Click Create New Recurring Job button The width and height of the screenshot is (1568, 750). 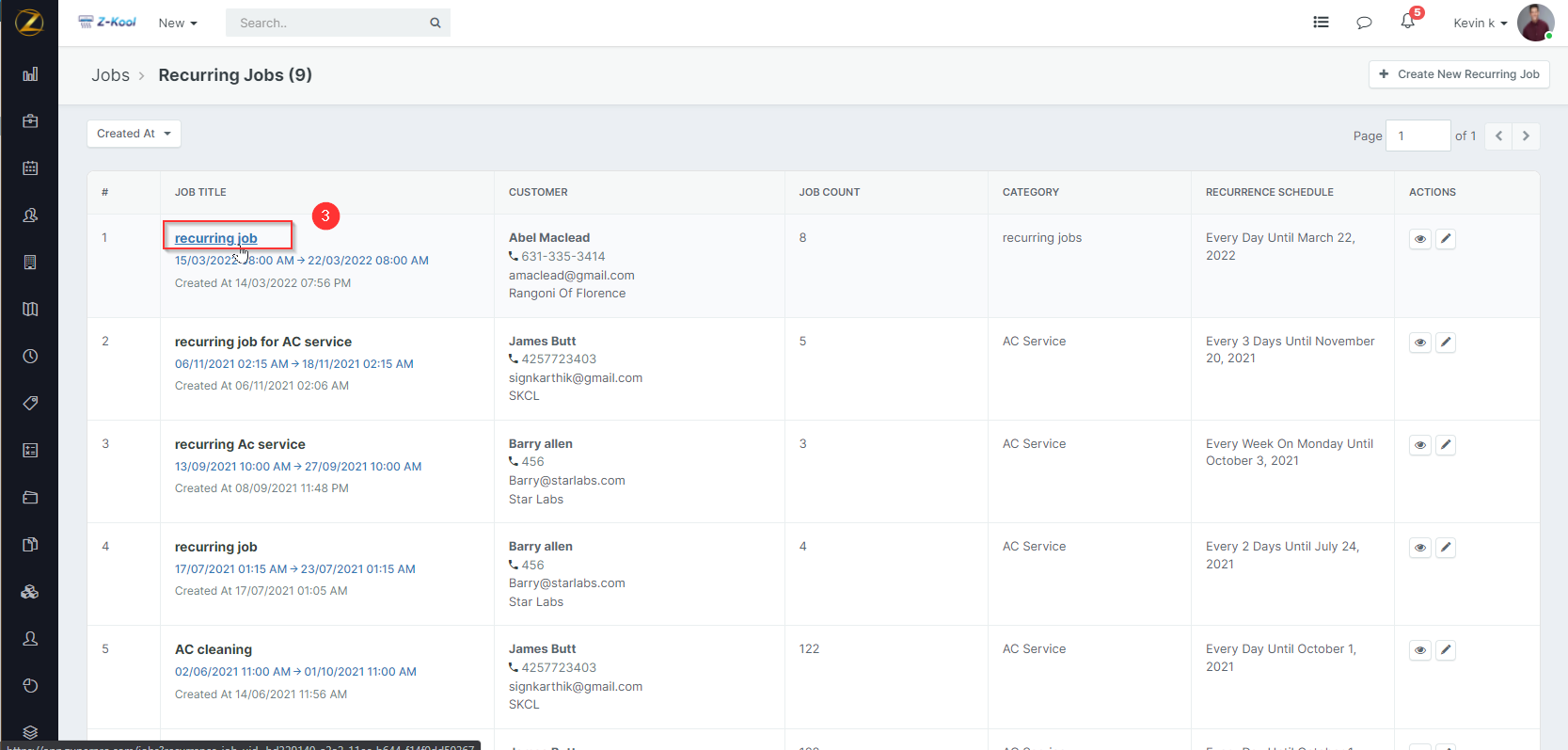tap(1458, 74)
